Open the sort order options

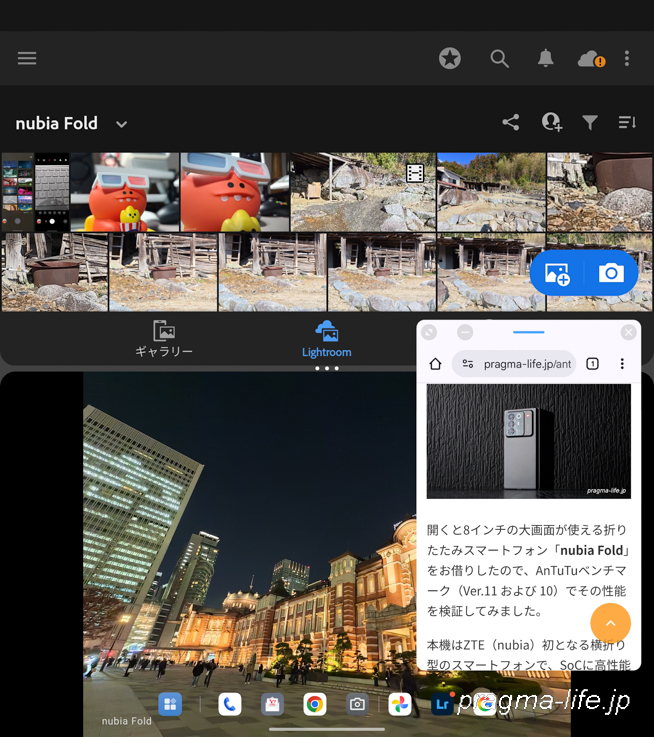(627, 122)
